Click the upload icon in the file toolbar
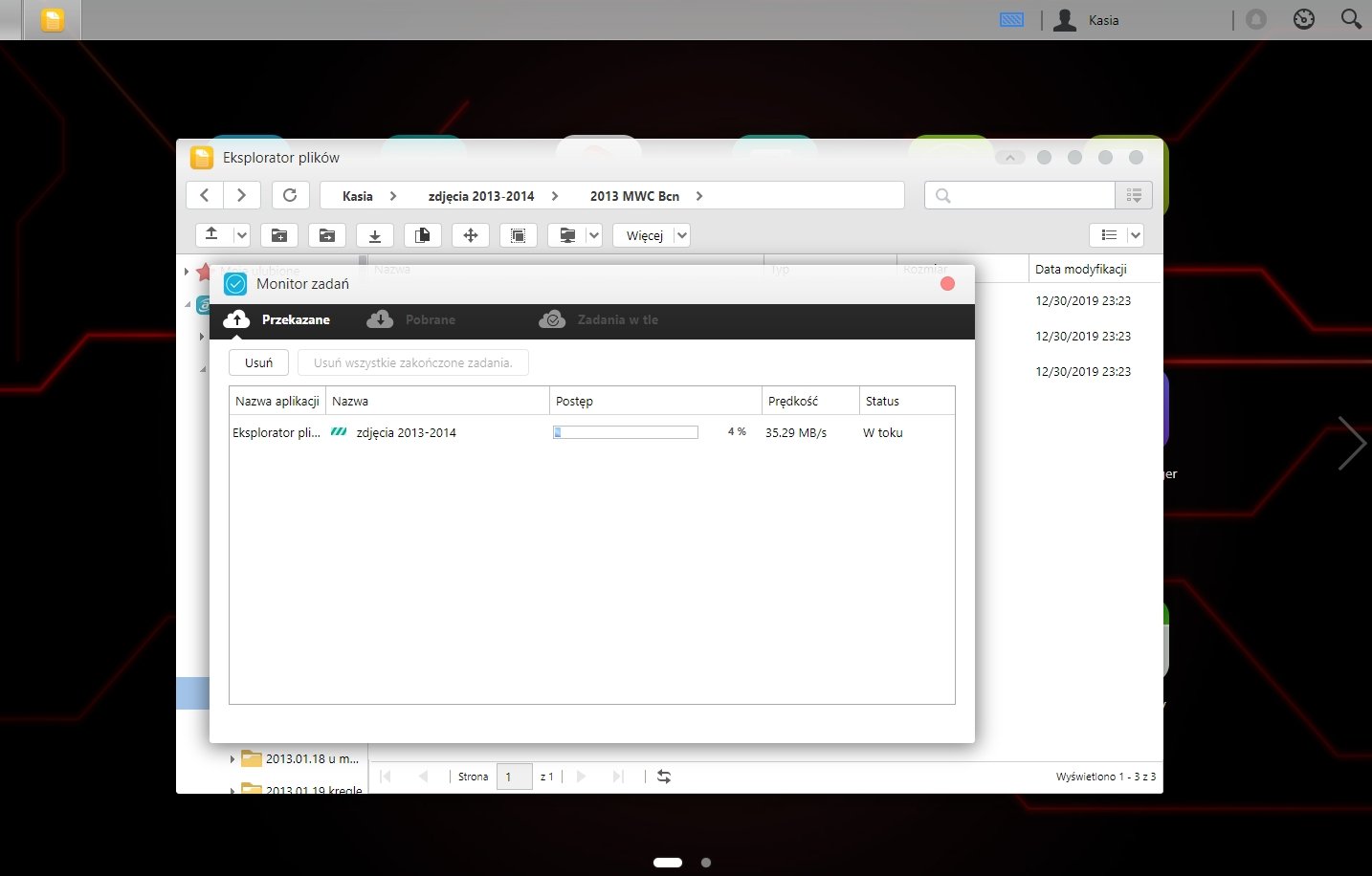This screenshot has height=876, width=1372. coord(212,234)
